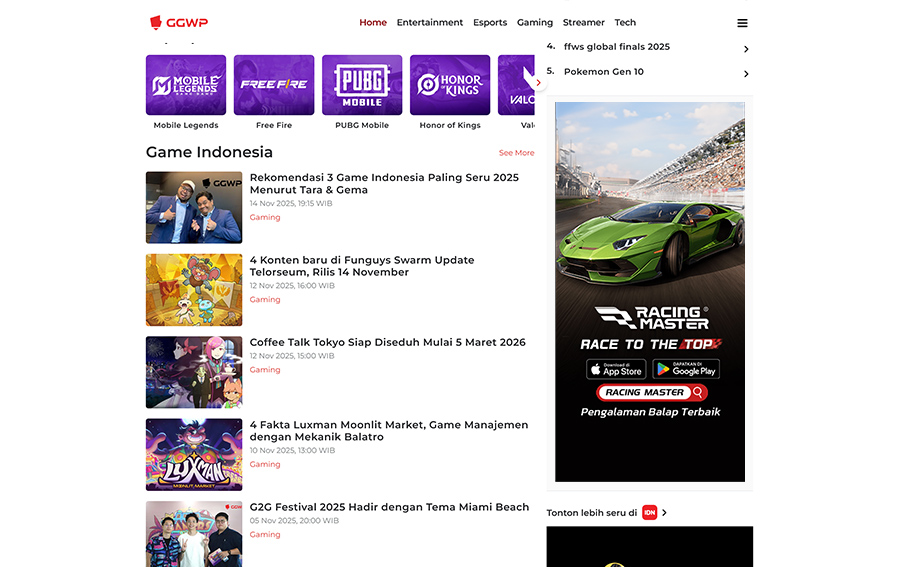Open the Honor of Kings tile
900x567 pixels.
tap(450, 85)
